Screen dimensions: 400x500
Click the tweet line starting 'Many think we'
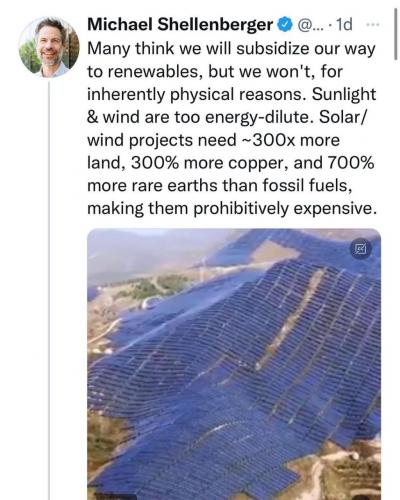pyautogui.click(x=231, y=49)
